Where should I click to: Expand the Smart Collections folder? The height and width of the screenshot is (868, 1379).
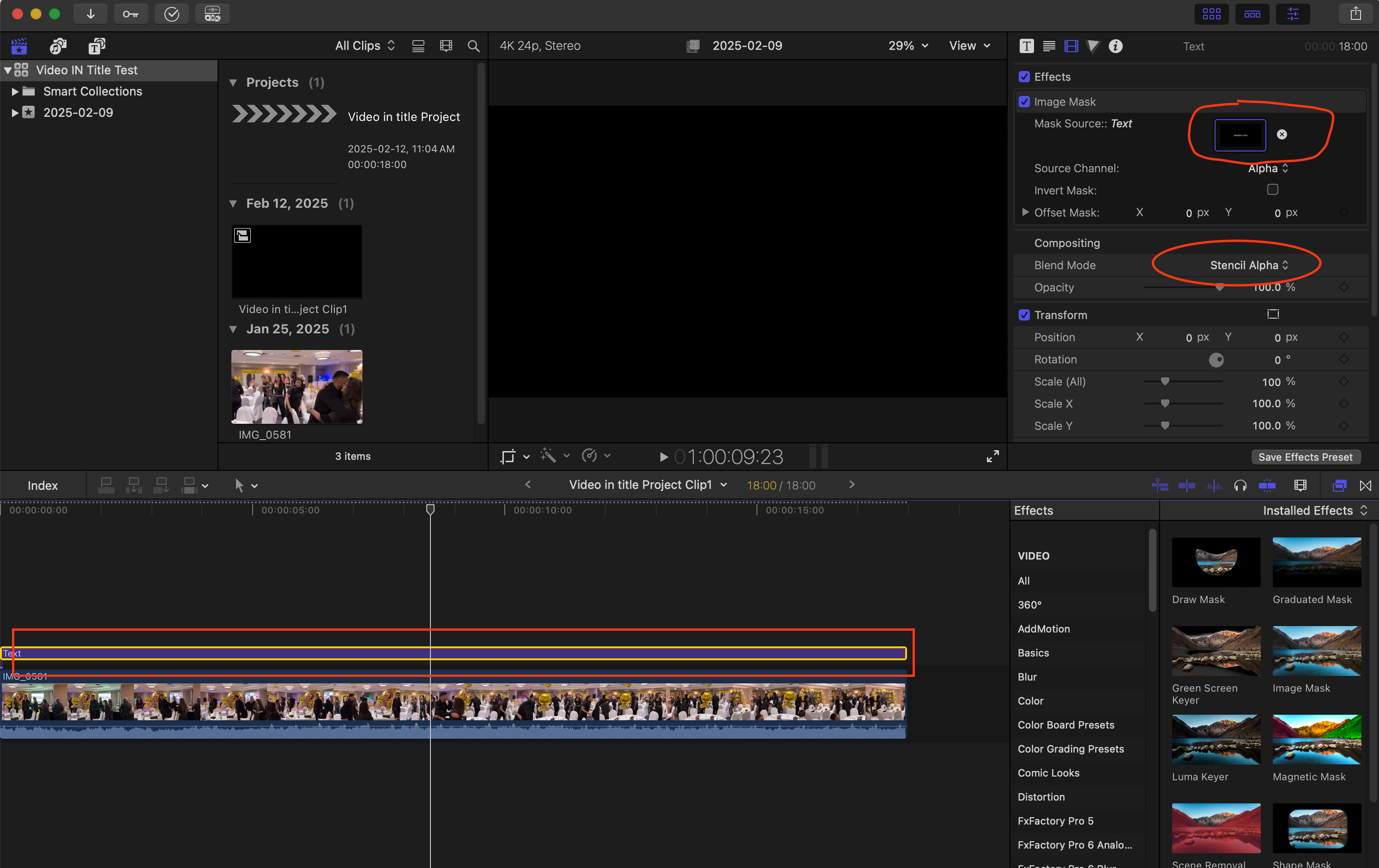point(15,91)
